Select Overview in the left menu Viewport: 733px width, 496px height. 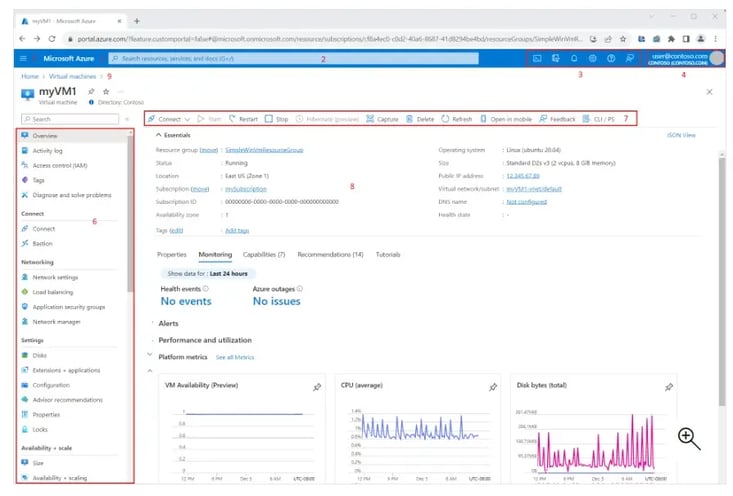pyautogui.click(x=72, y=136)
